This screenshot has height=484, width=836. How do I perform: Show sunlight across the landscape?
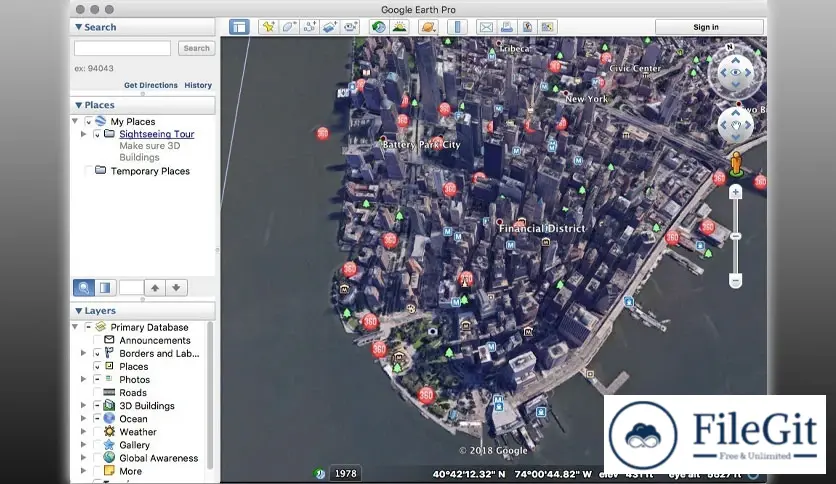click(x=399, y=27)
